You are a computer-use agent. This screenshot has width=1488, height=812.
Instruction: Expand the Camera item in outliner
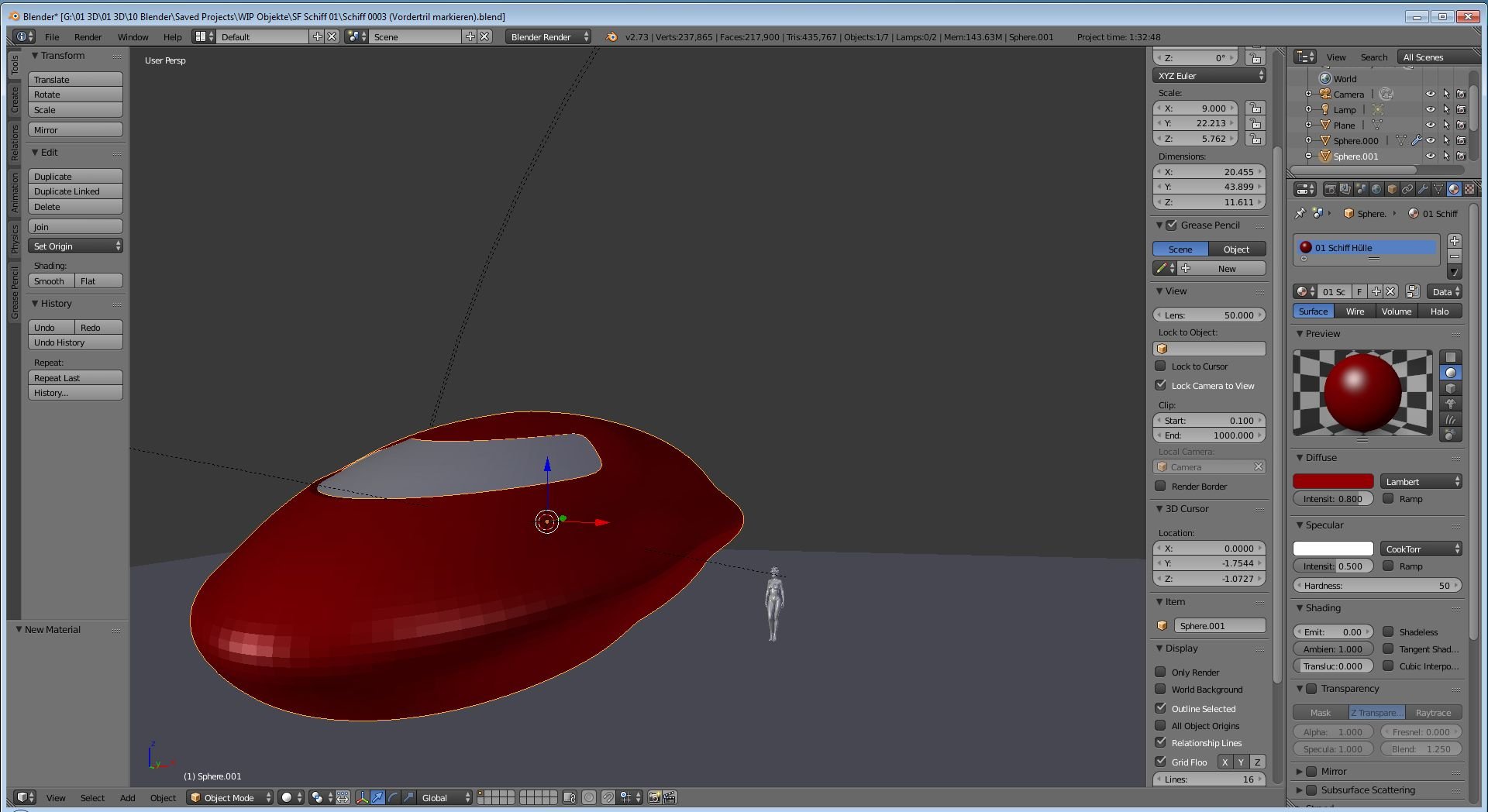1309,94
